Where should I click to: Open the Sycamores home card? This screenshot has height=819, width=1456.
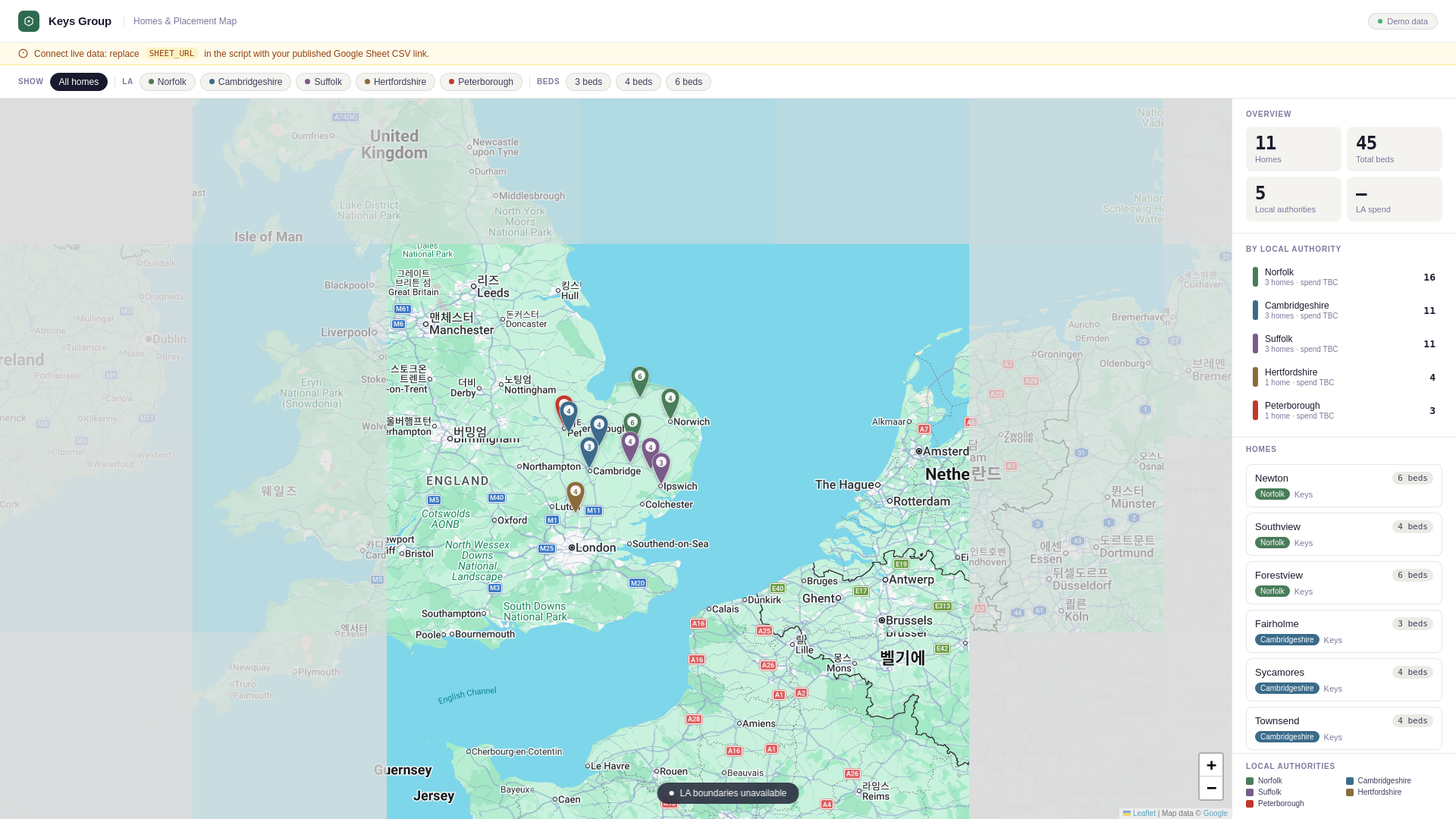click(1344, 679)
